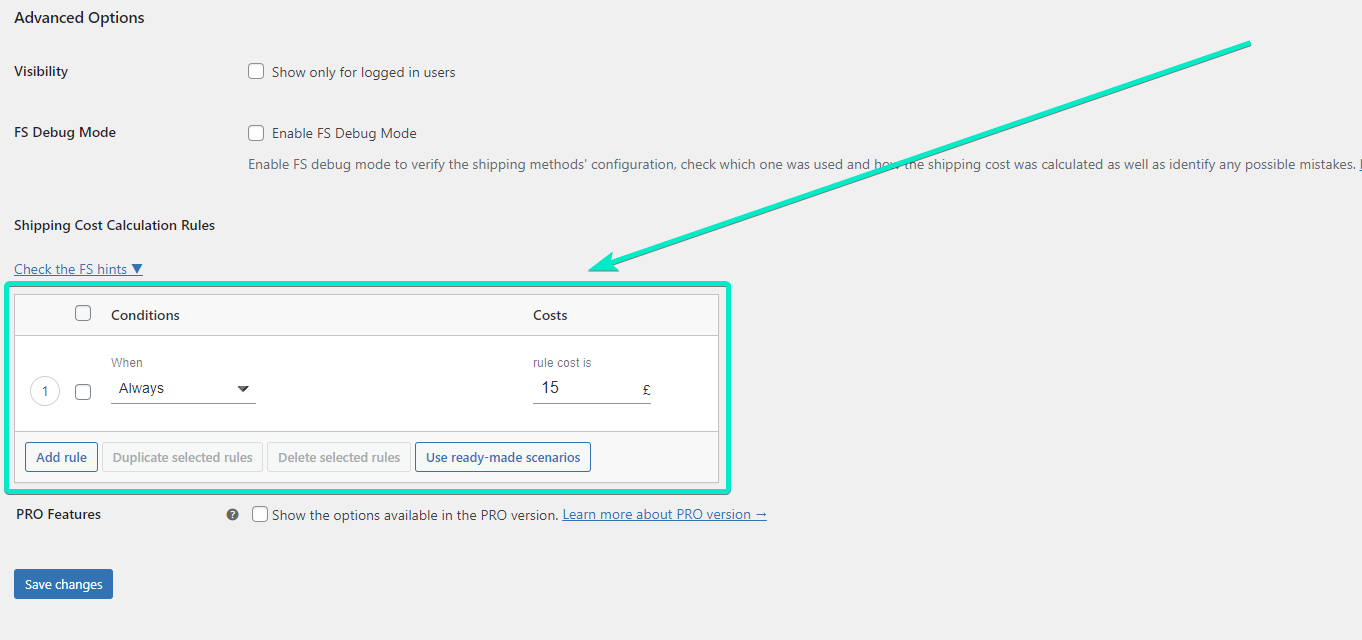Focus the rule cost field showing 15
Image resolution: width=1362 pixels, height=640 pixels.
tap(592, 388)
